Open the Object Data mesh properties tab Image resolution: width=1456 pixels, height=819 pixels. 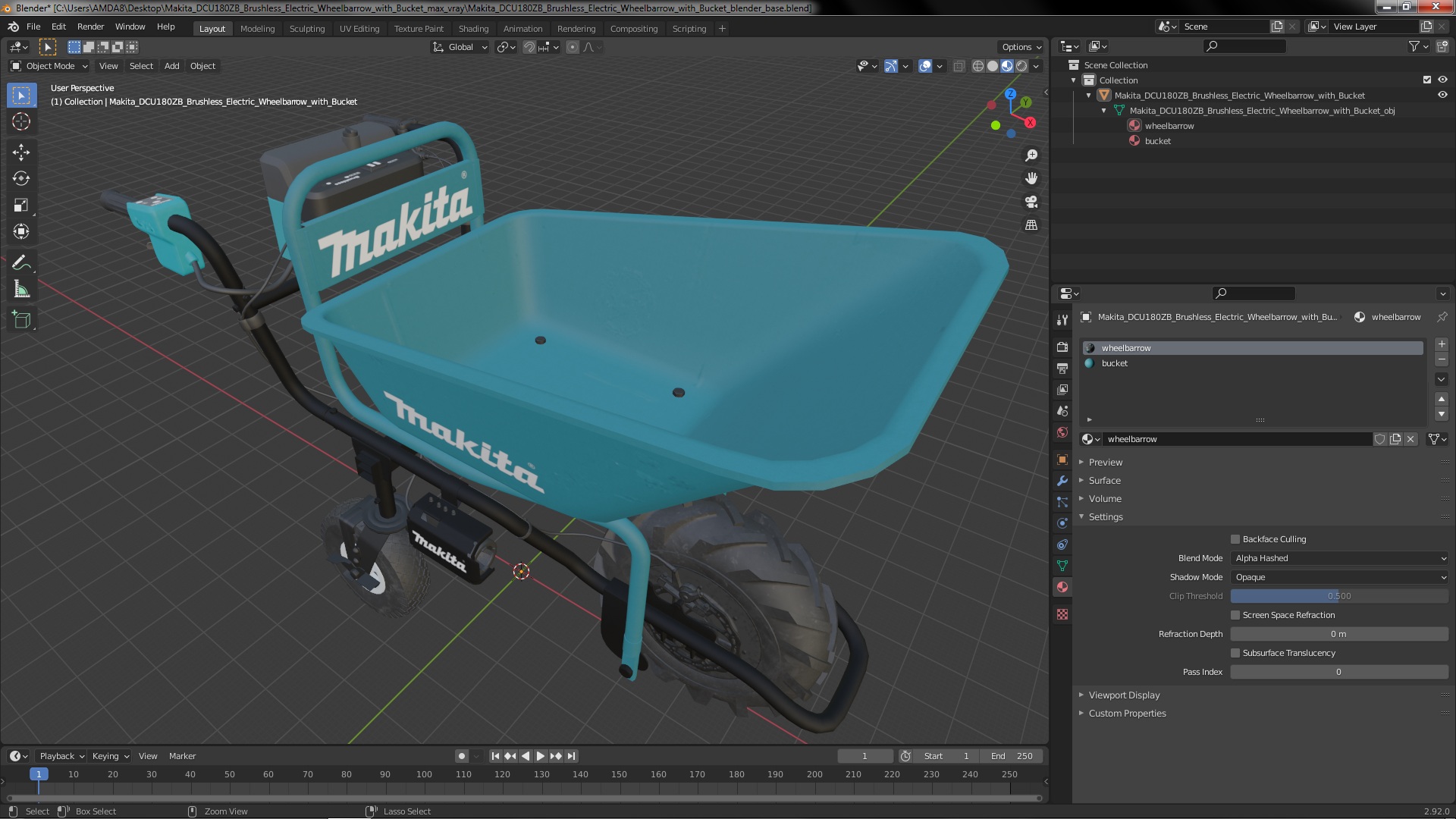pos(1062,566)
